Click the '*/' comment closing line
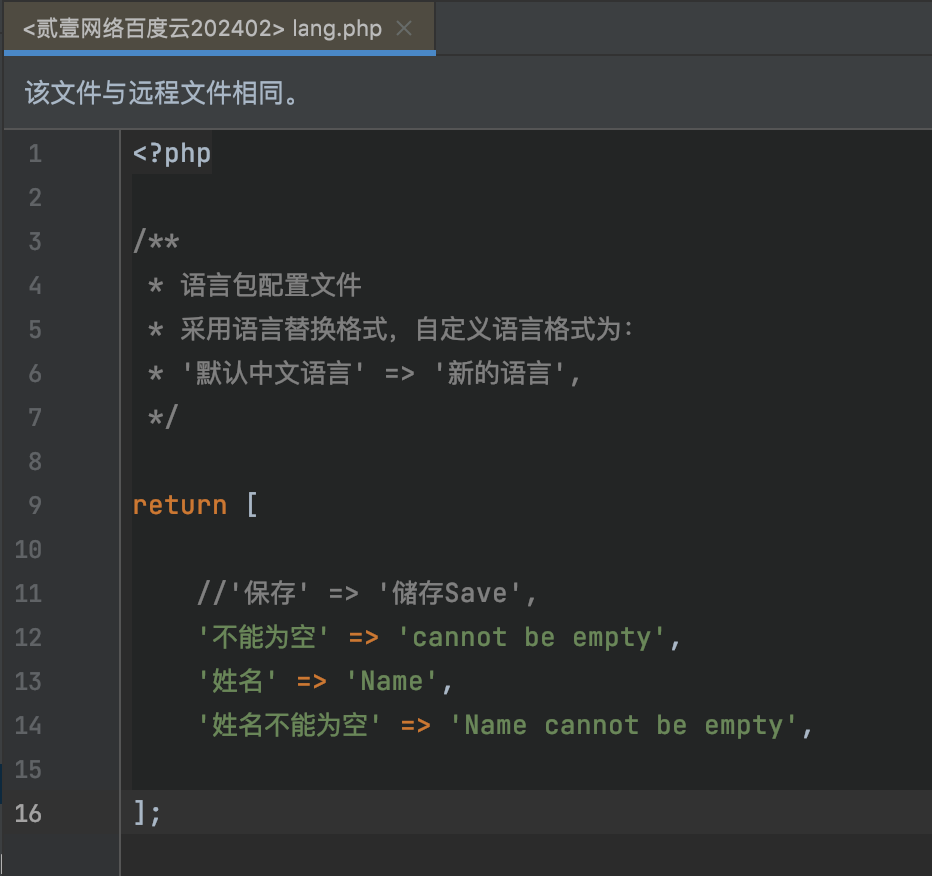 click(x=163, y=417)
